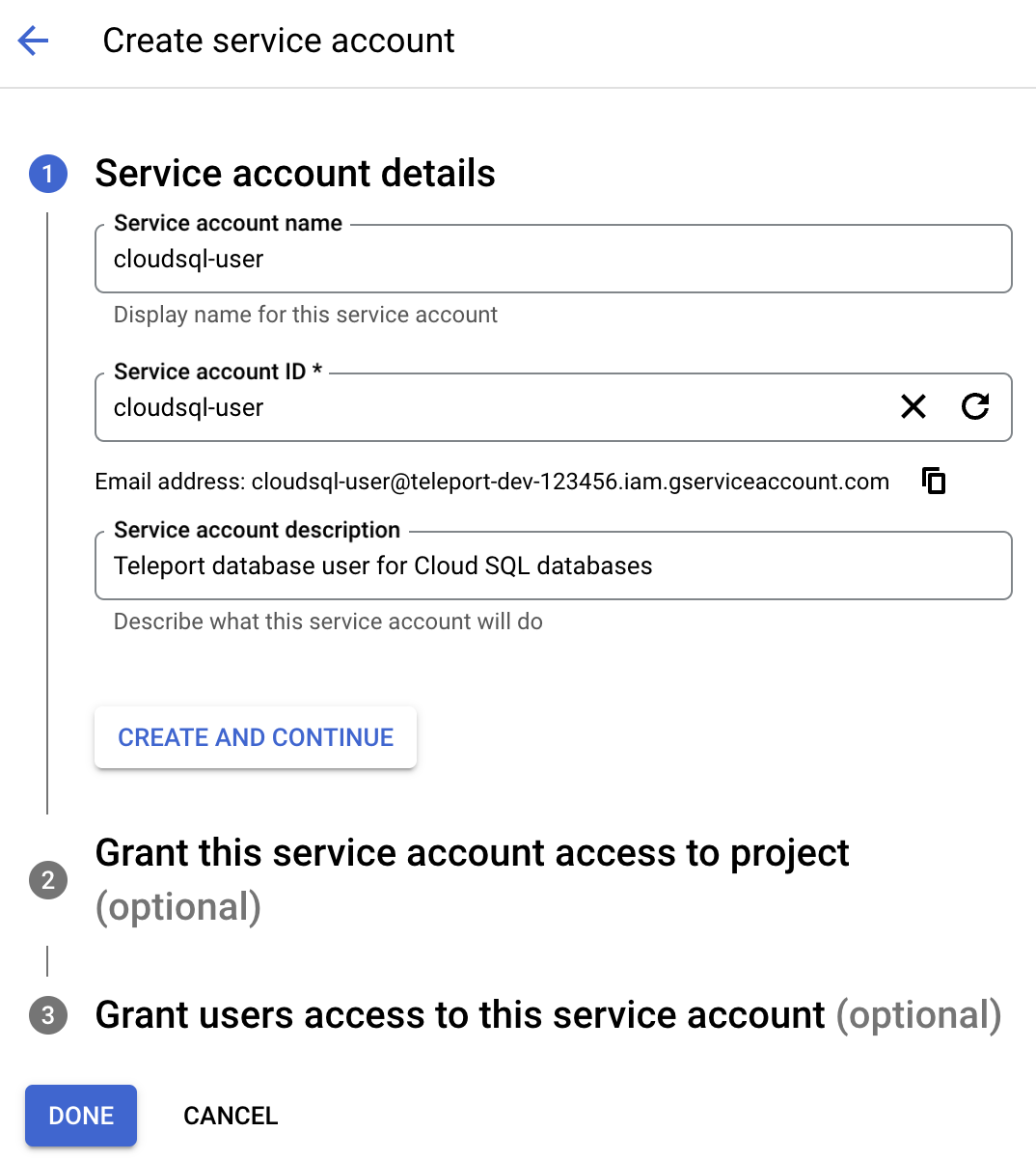Clear the Service account ID field
Screen dimensions: 1036x1160
(x=913, y=406)
